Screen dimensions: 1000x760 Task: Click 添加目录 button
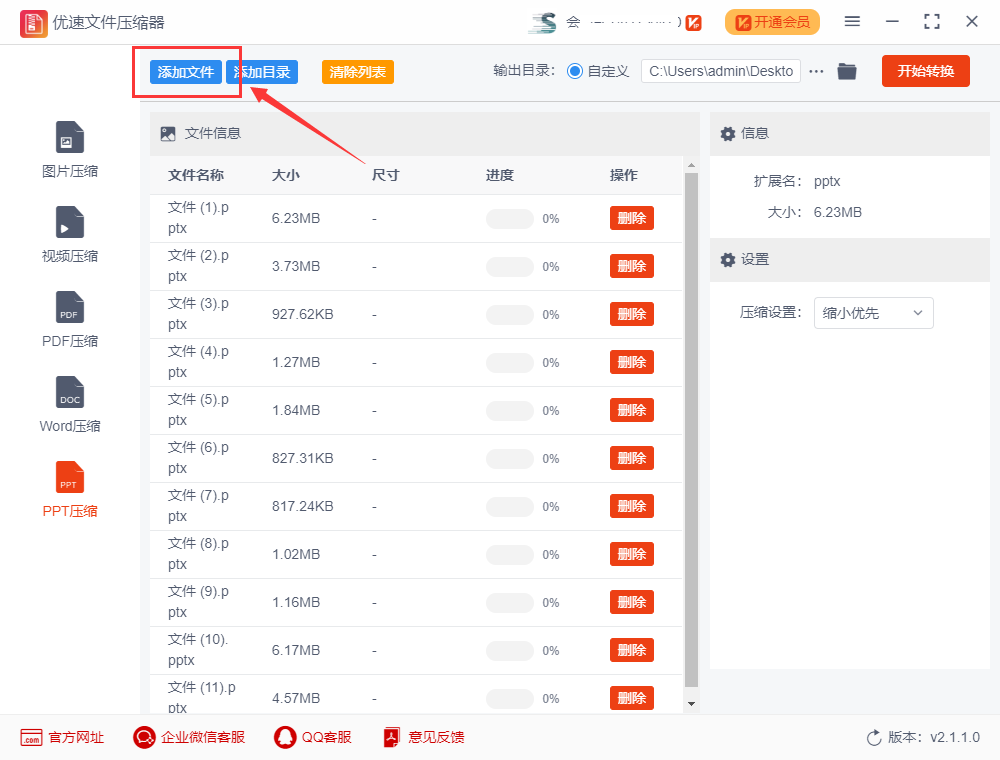[x=262, y=72]
